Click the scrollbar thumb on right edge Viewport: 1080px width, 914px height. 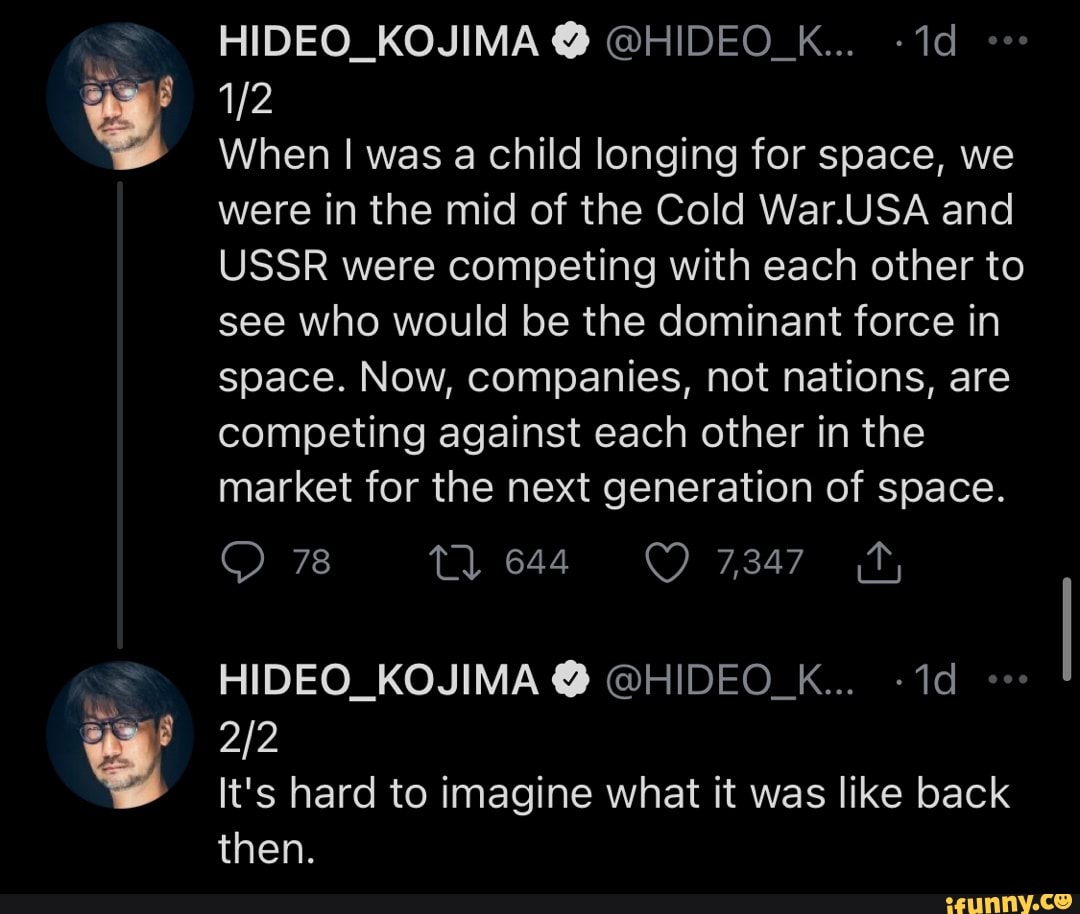click(1066, 630)
